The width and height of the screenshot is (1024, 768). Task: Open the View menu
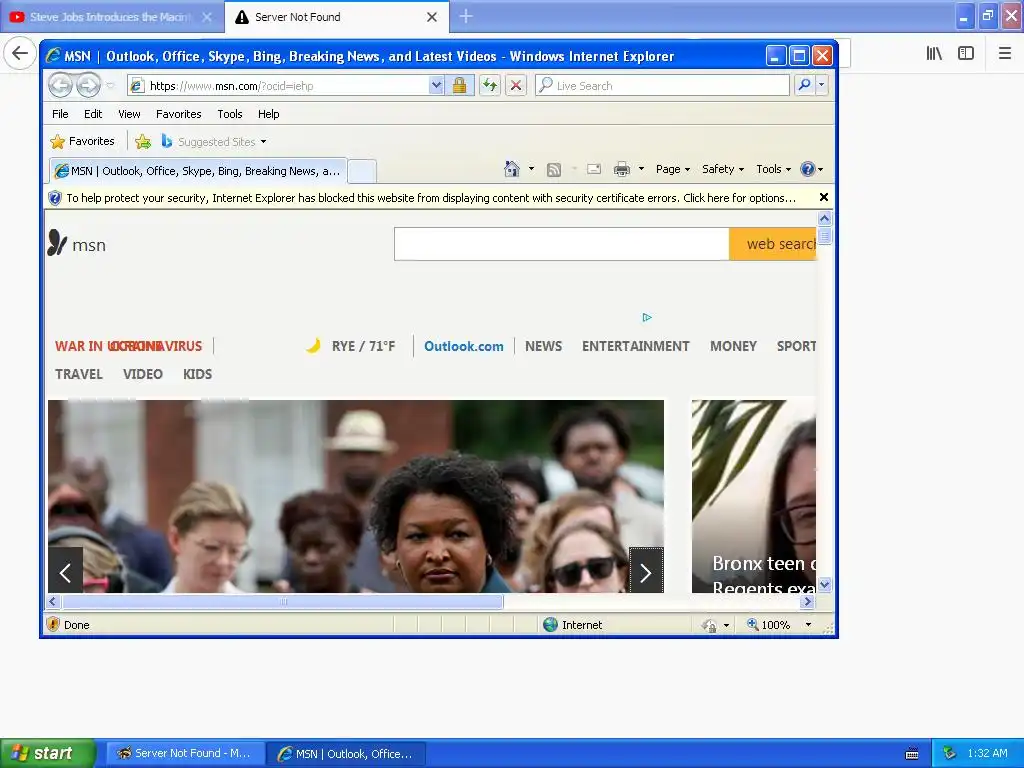coord(129,114)
